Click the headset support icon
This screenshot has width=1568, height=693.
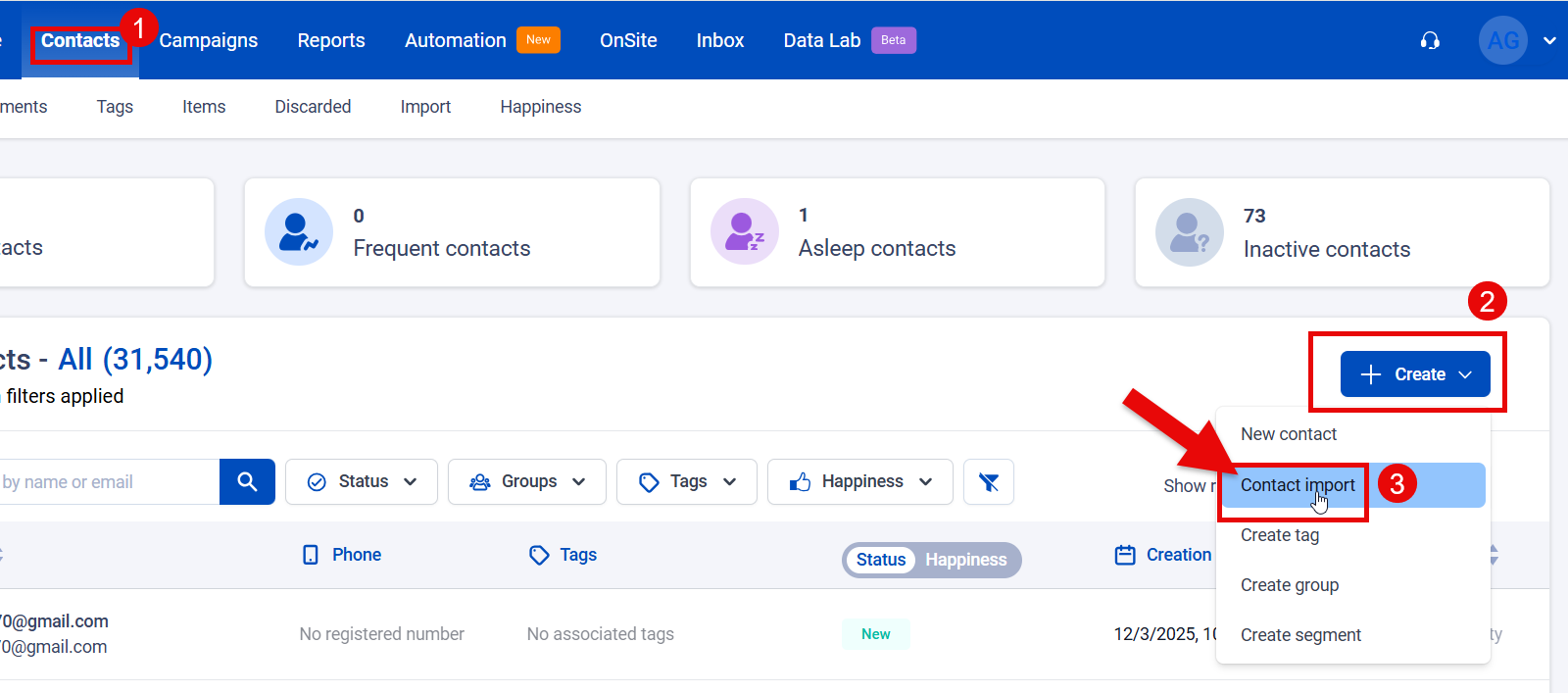coord(1430,40)
